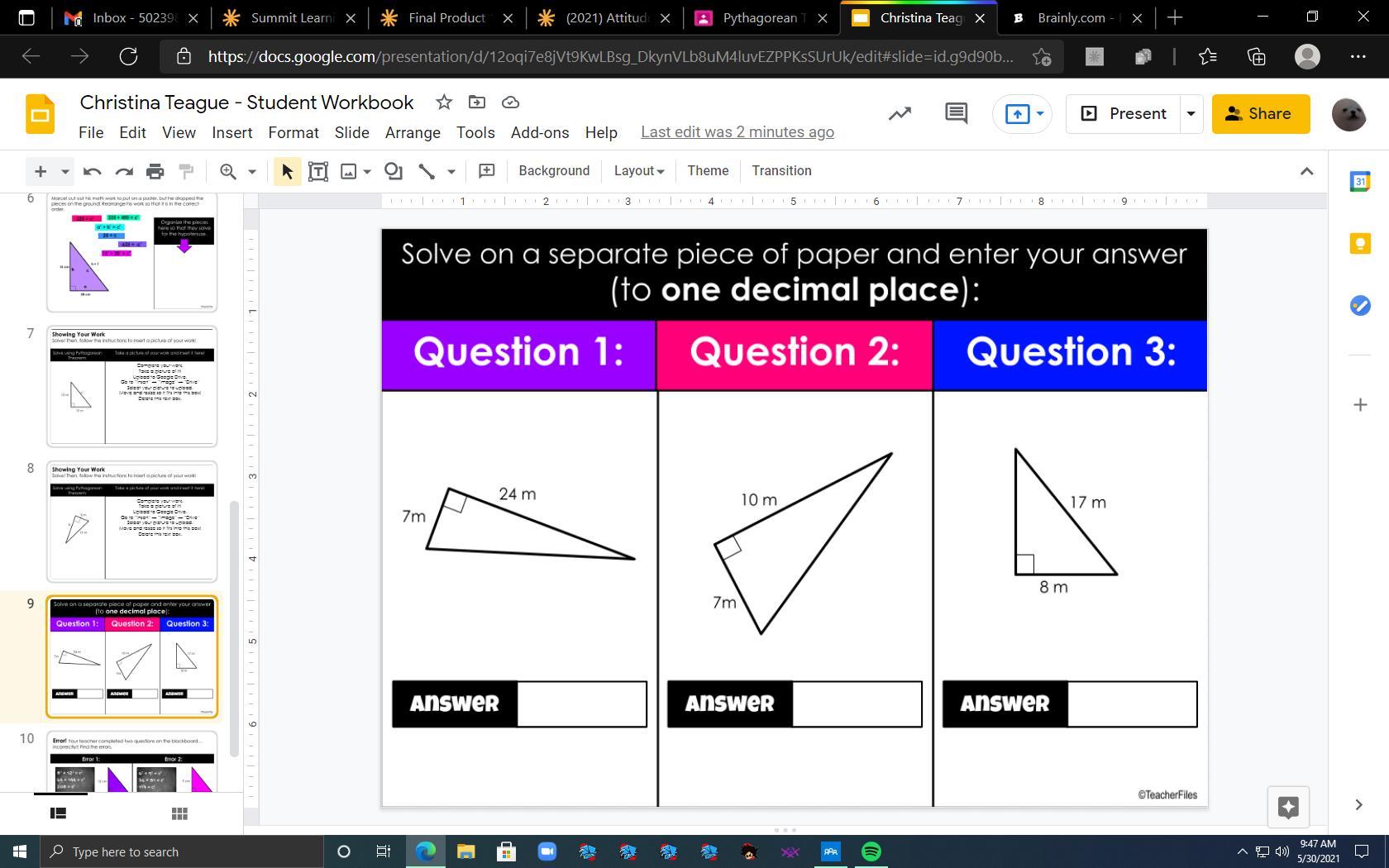
Task: Select the Shape tool
Action: pos(394,171)
